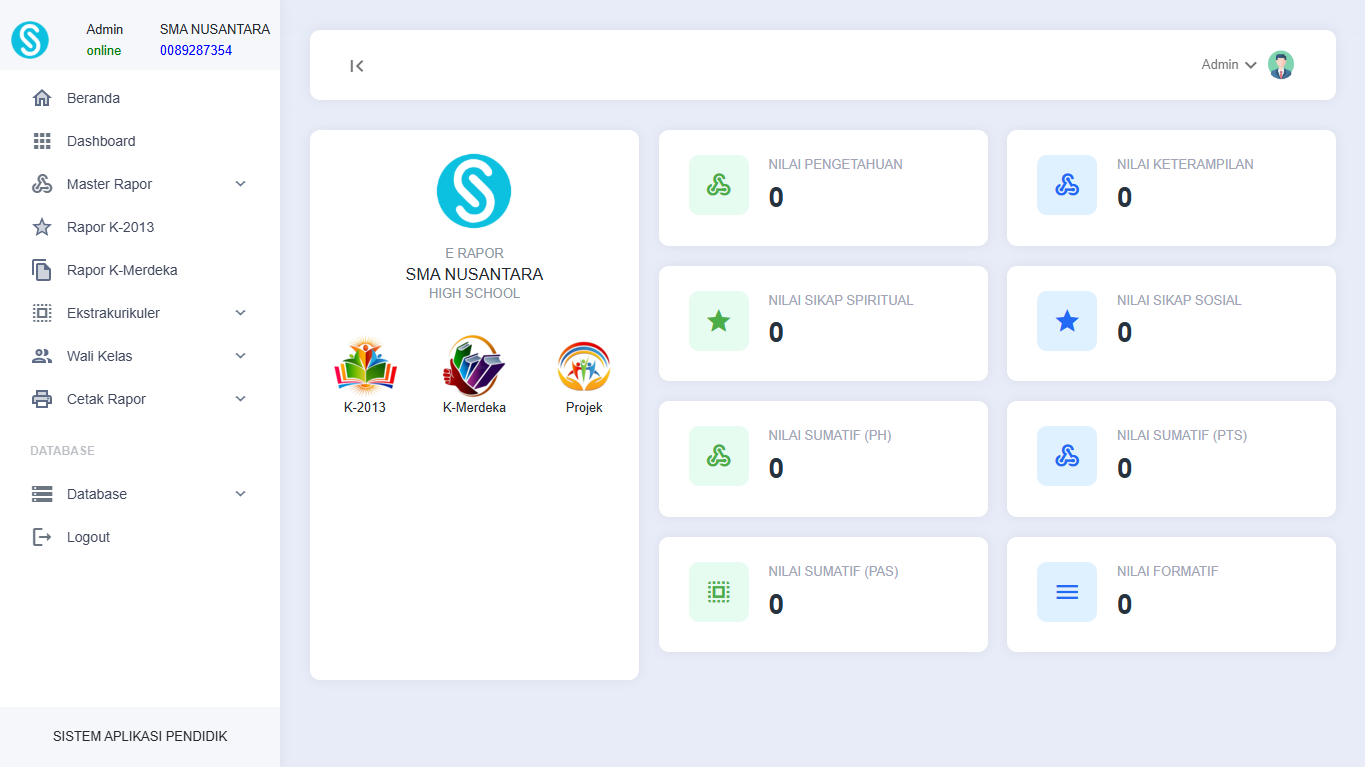Click the admin avatar picture
The image size is (1365, 767).
[1280, 65]
